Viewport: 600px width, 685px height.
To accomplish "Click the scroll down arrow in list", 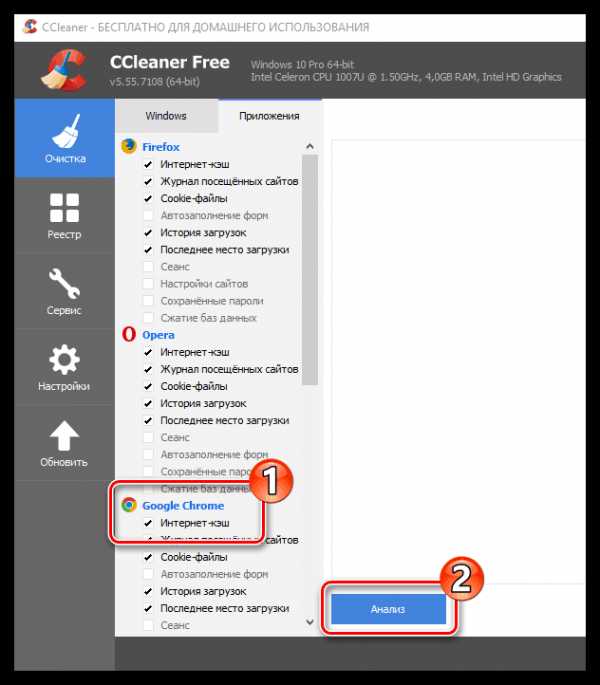I will 310,622.
